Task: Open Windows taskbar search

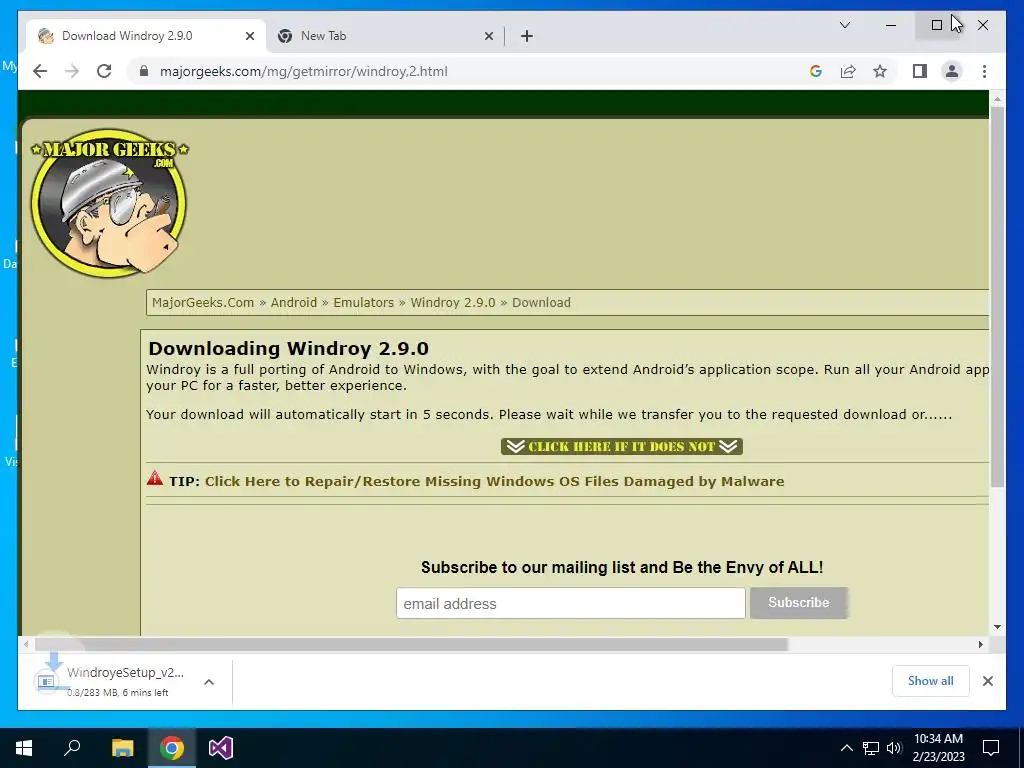Action: 72,748
